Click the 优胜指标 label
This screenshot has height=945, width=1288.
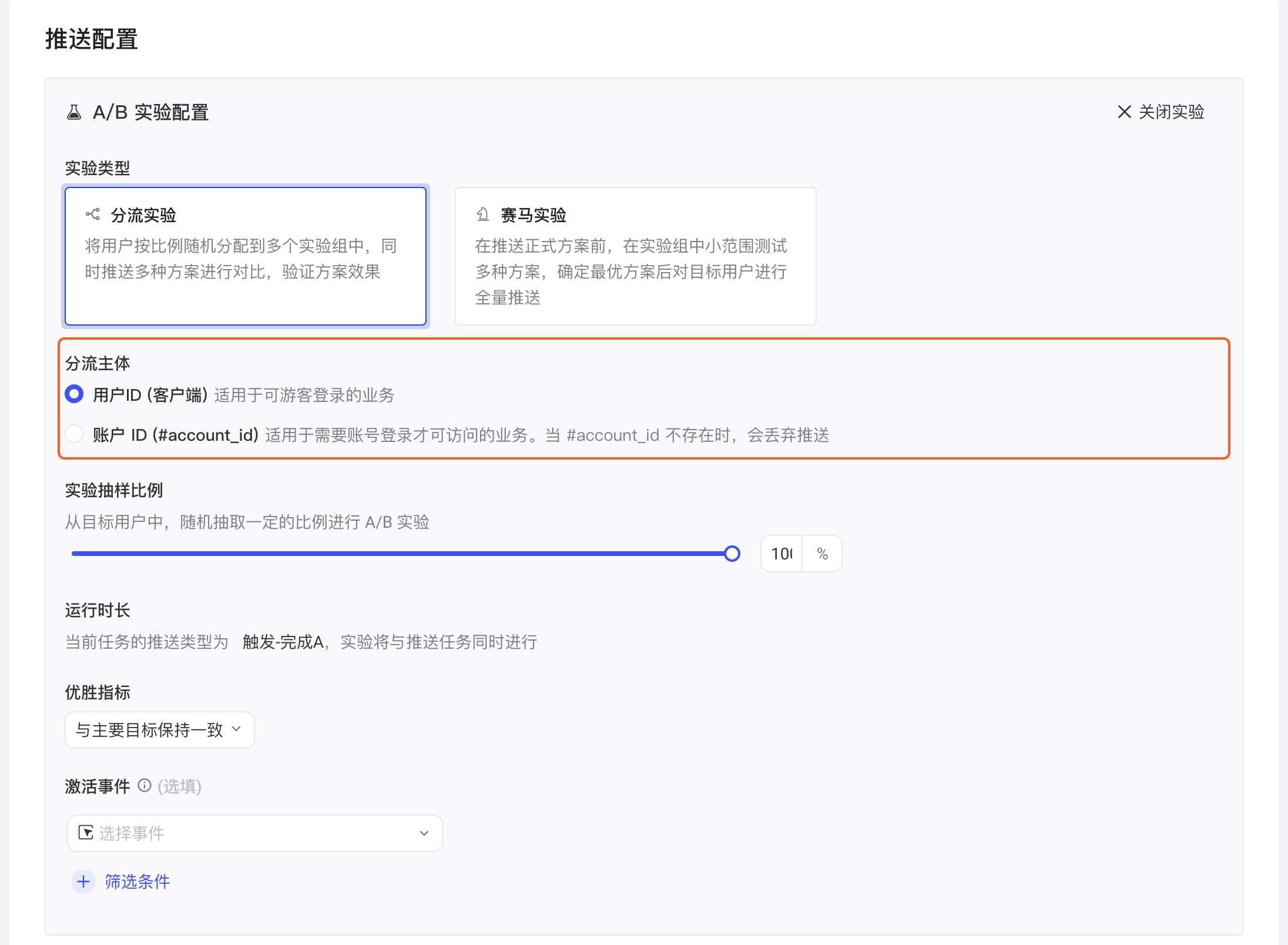click(x=98, y=692)
